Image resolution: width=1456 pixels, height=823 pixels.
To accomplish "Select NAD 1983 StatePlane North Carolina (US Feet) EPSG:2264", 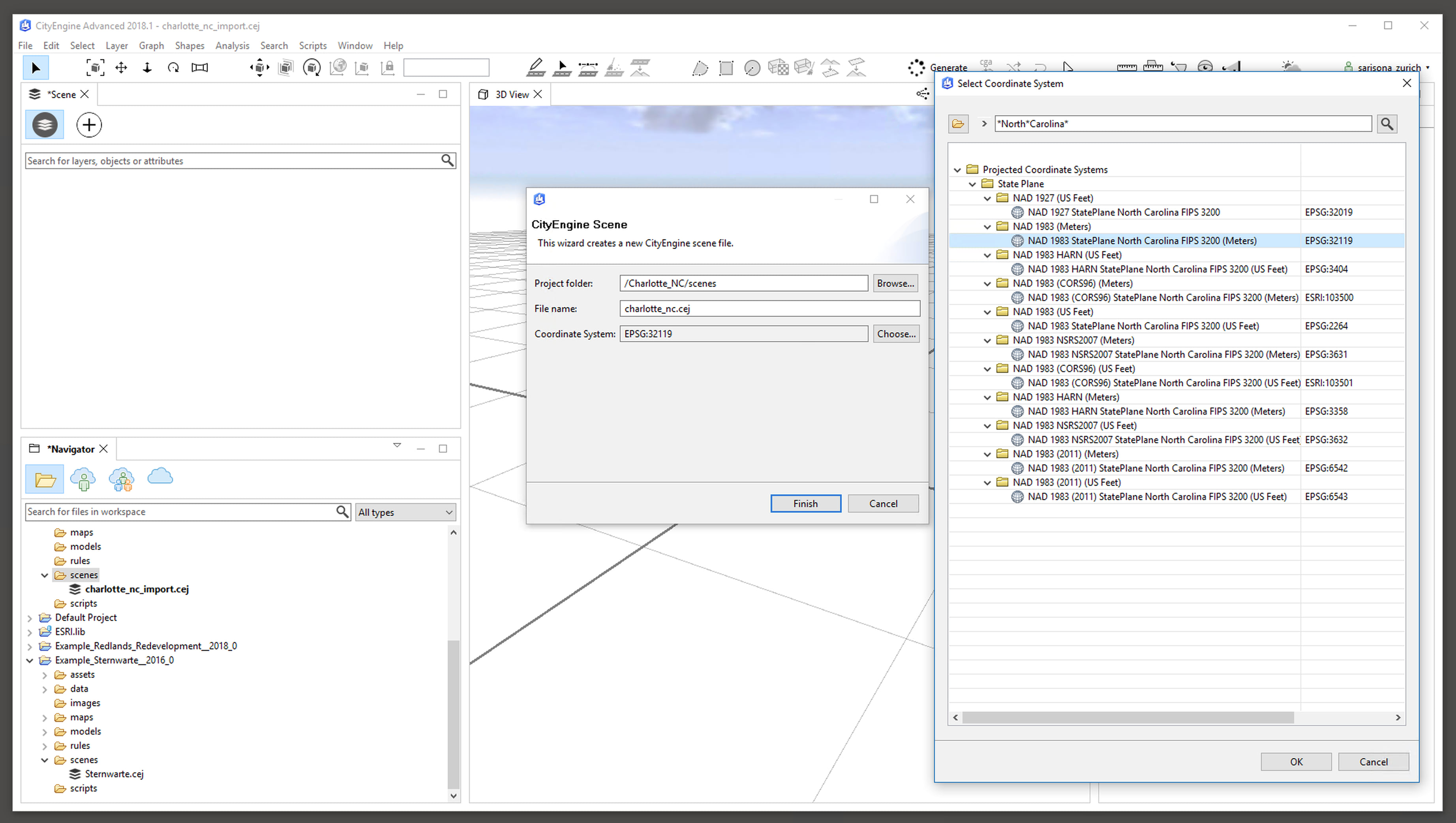I will pyautogui.click(x=1143, y=326).
